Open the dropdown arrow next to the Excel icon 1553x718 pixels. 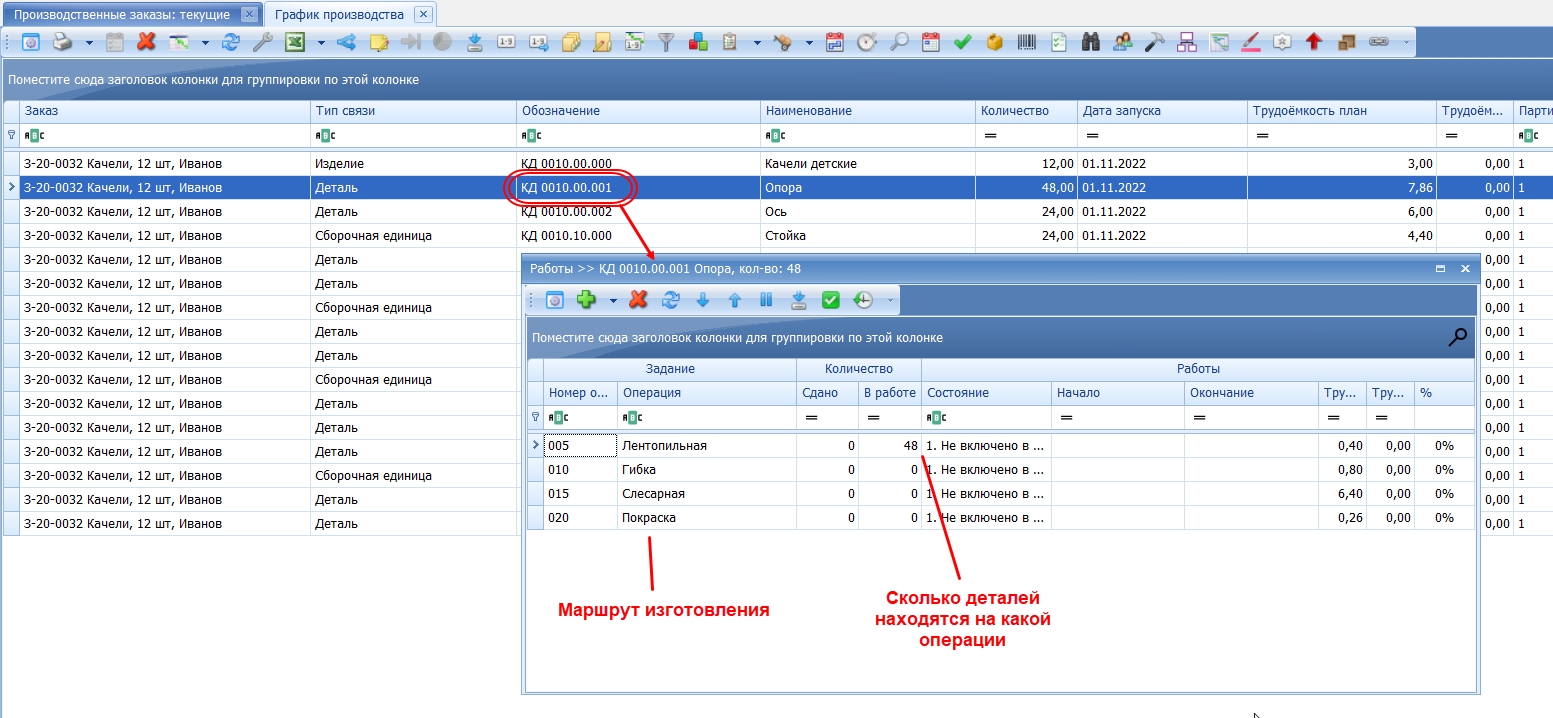(321, 42)
